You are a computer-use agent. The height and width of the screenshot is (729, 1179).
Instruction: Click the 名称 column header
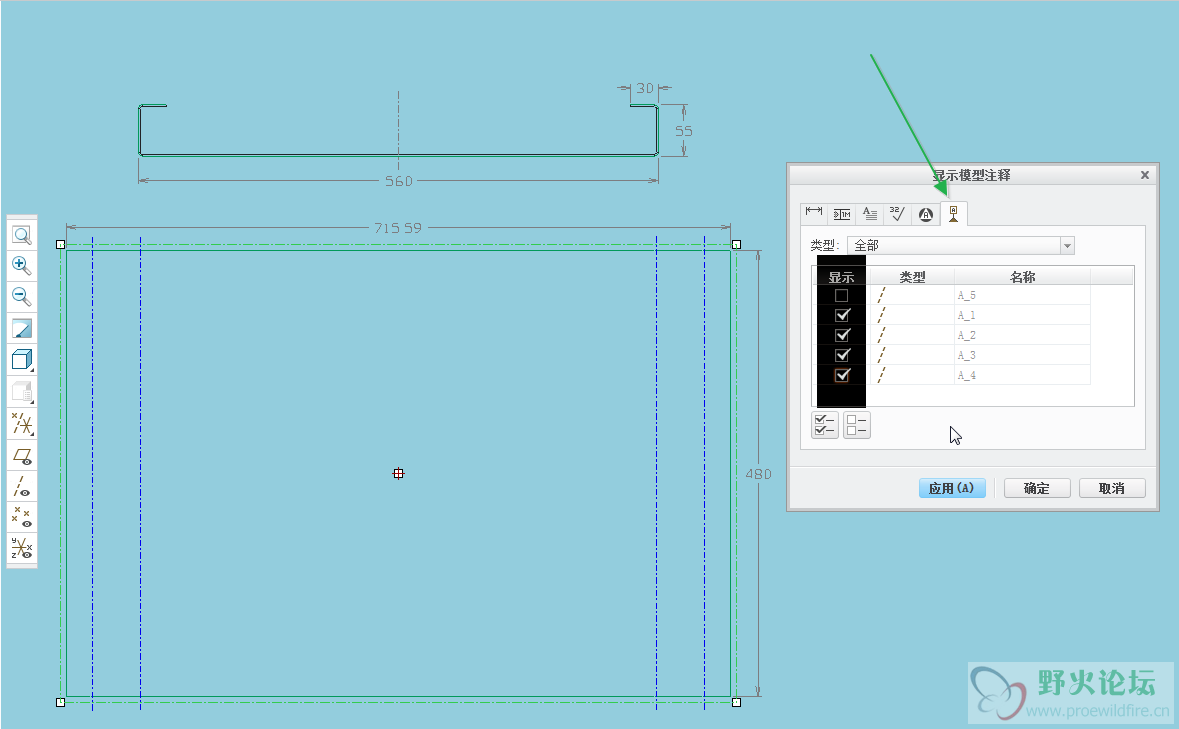pos(1023,277)
